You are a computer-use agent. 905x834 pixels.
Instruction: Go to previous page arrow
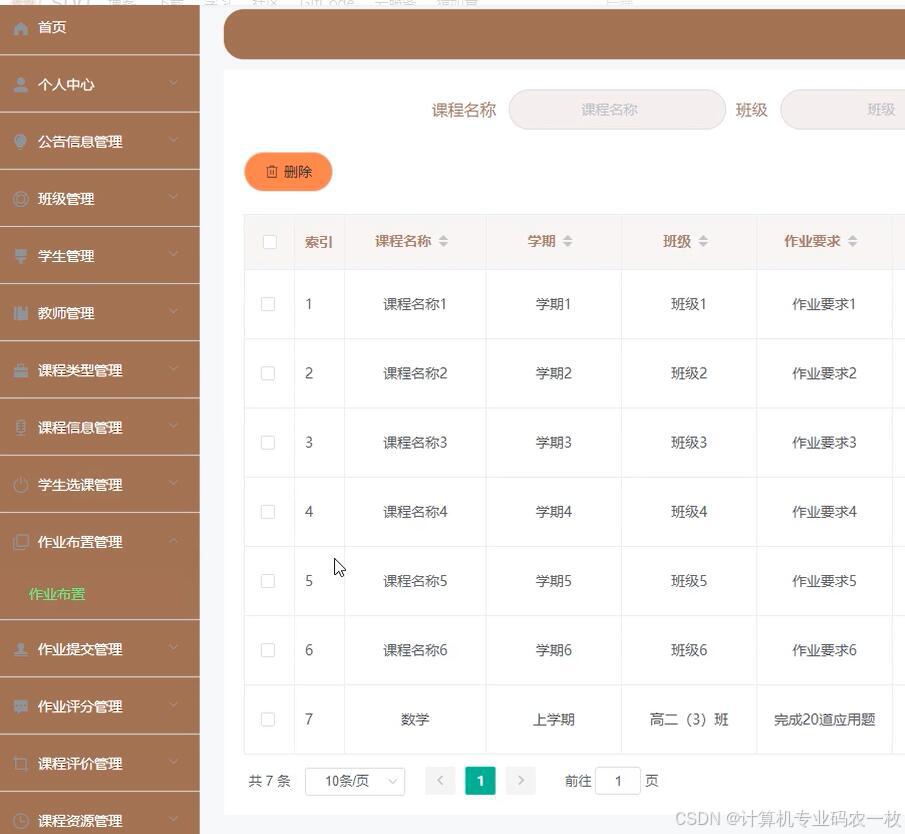pyautogui.click(x=440, y=780)
